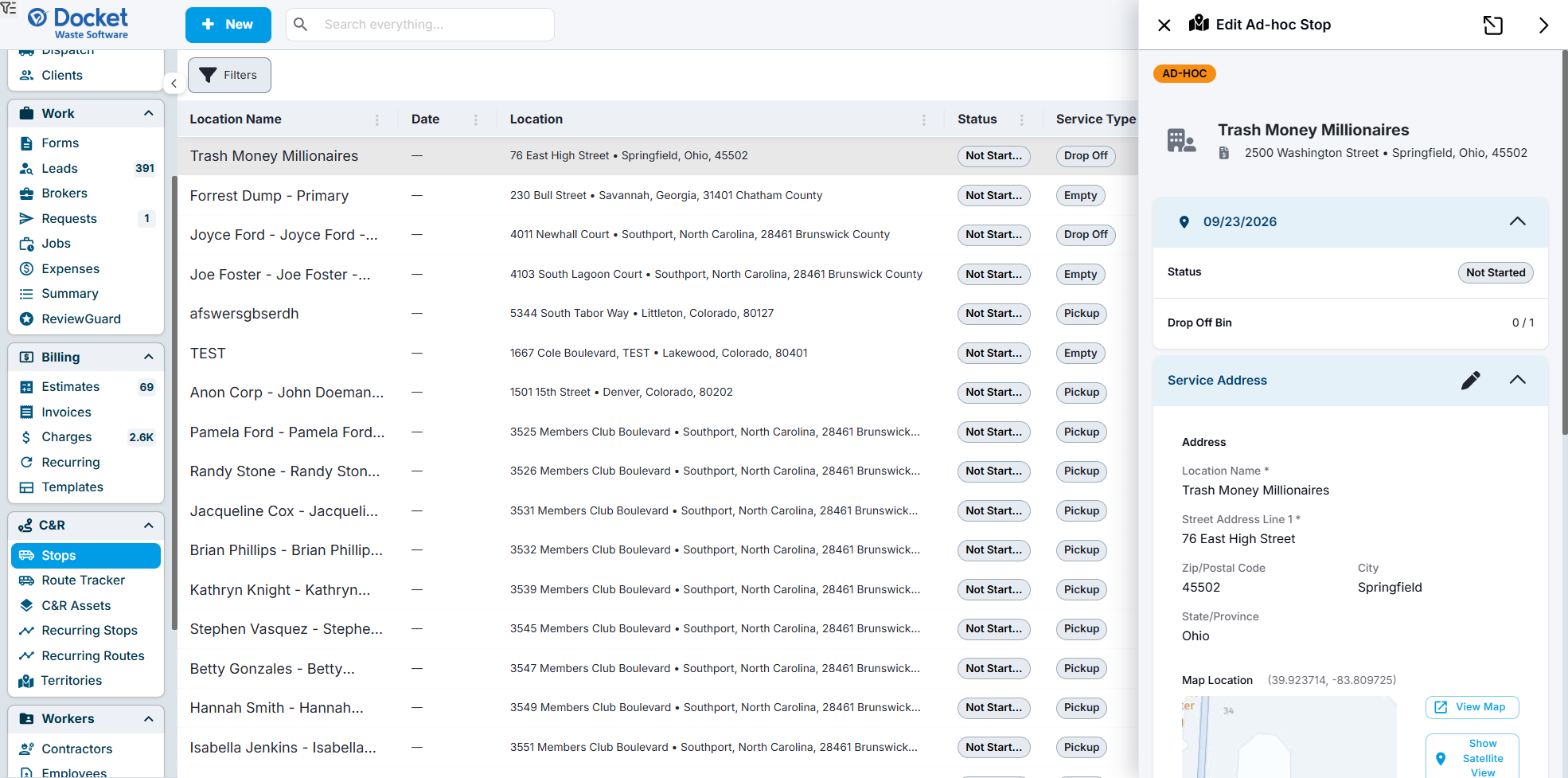
Task: Click the ReviewGuard star icon
Action: (26, 319)
